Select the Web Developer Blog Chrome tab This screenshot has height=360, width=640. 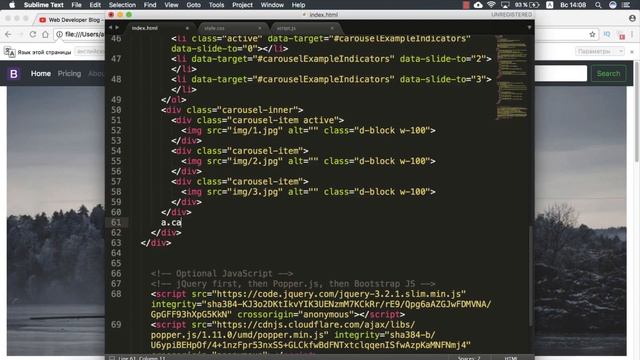pyautogui.click(x=70, y=20)
